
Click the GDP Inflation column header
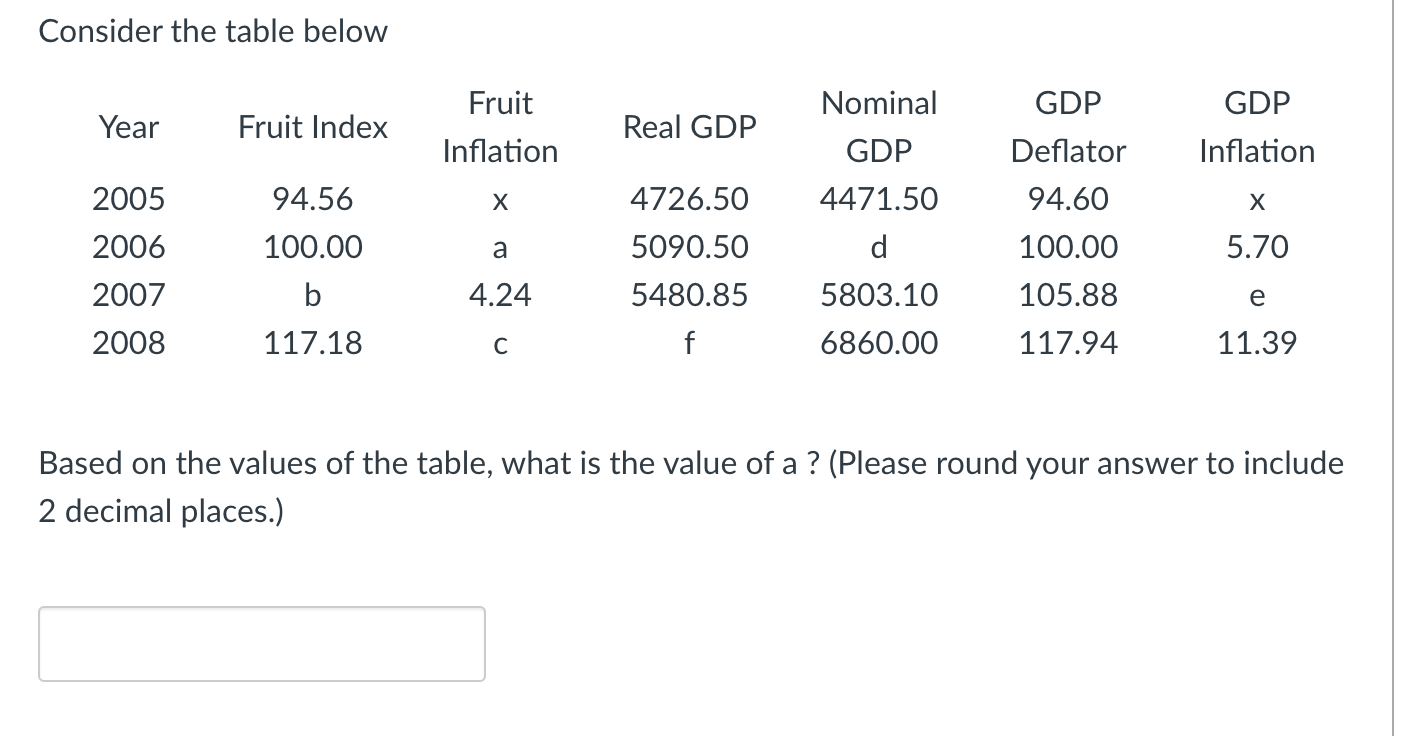(x=1256, y=127)
